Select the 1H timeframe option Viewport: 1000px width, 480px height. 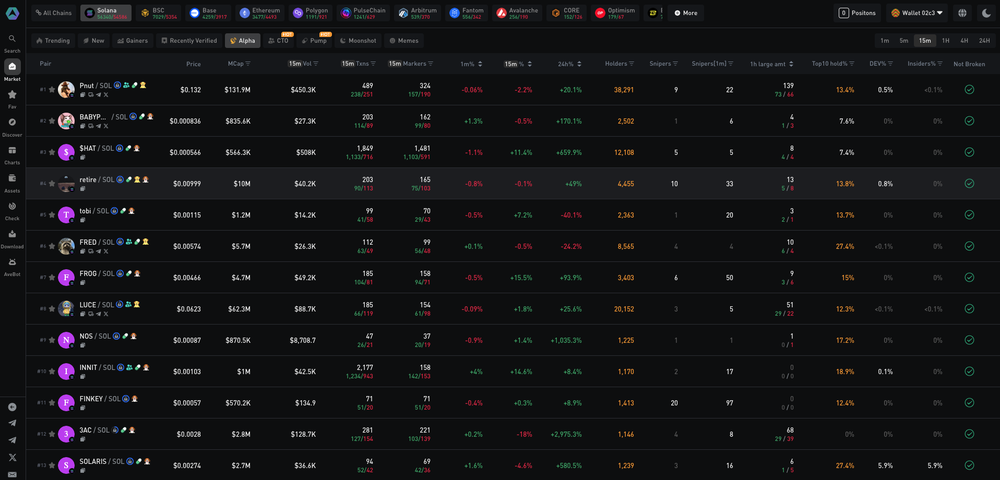[946, 41]
